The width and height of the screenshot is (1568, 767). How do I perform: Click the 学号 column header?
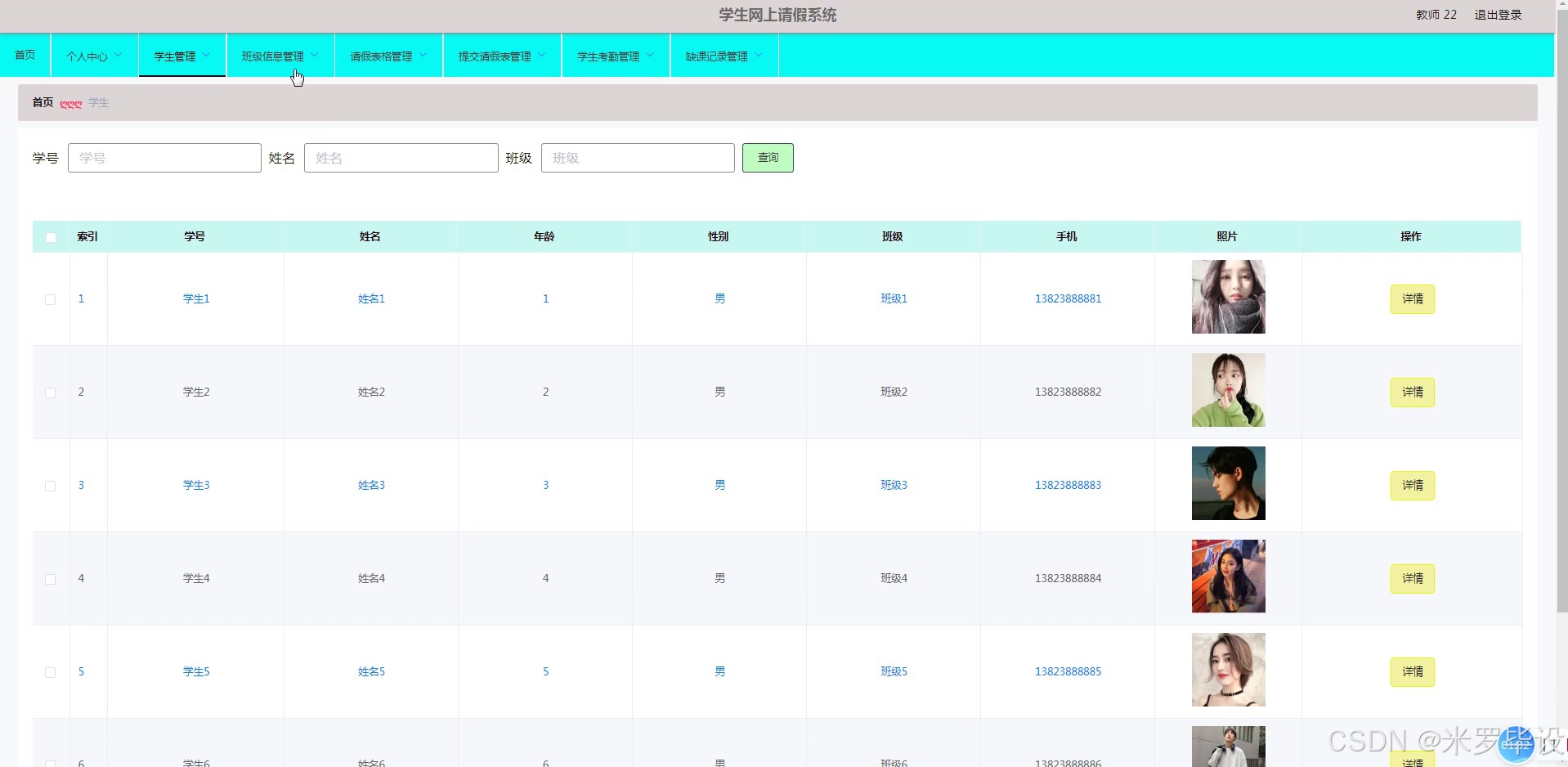[195, 236]
